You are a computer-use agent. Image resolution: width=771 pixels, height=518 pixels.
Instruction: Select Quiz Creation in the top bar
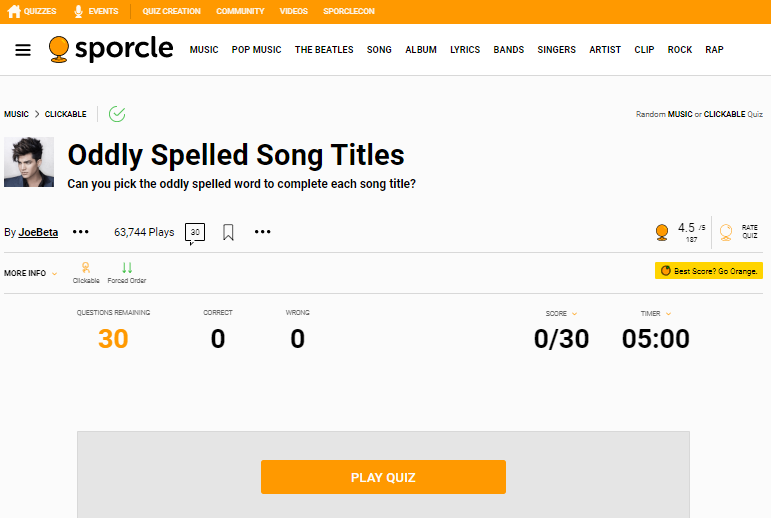[172, 11]
